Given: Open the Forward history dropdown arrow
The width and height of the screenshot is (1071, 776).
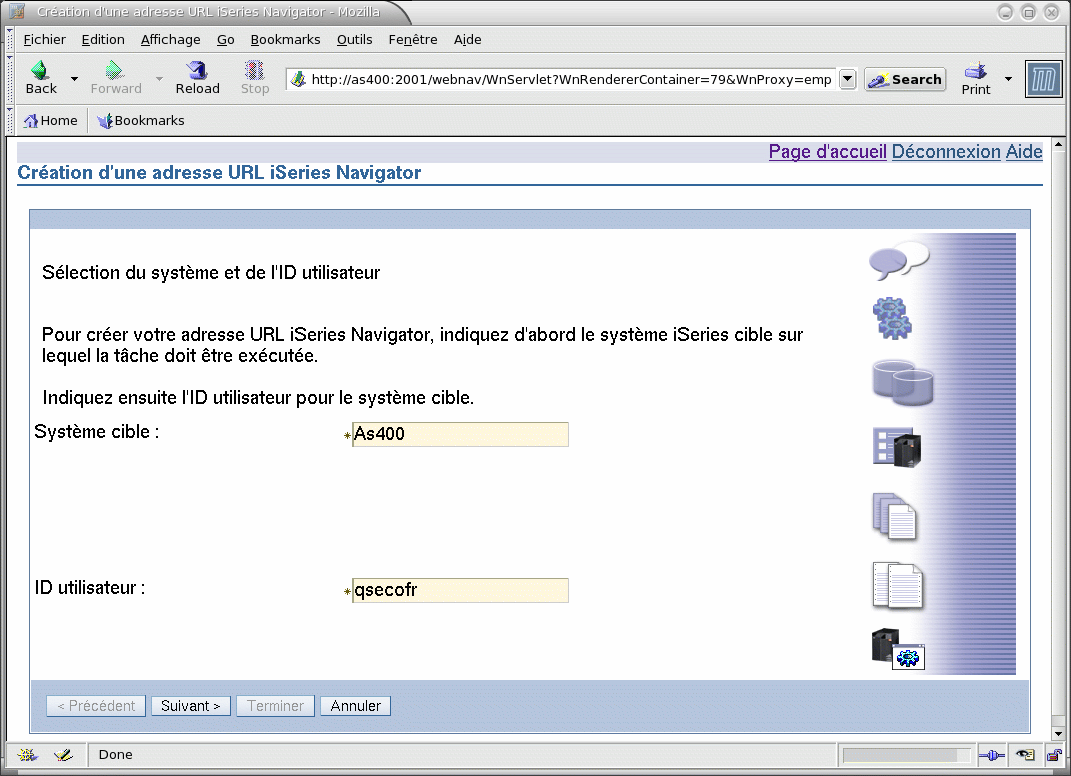Looking at the screenshot, I should [x=159, y=79].
